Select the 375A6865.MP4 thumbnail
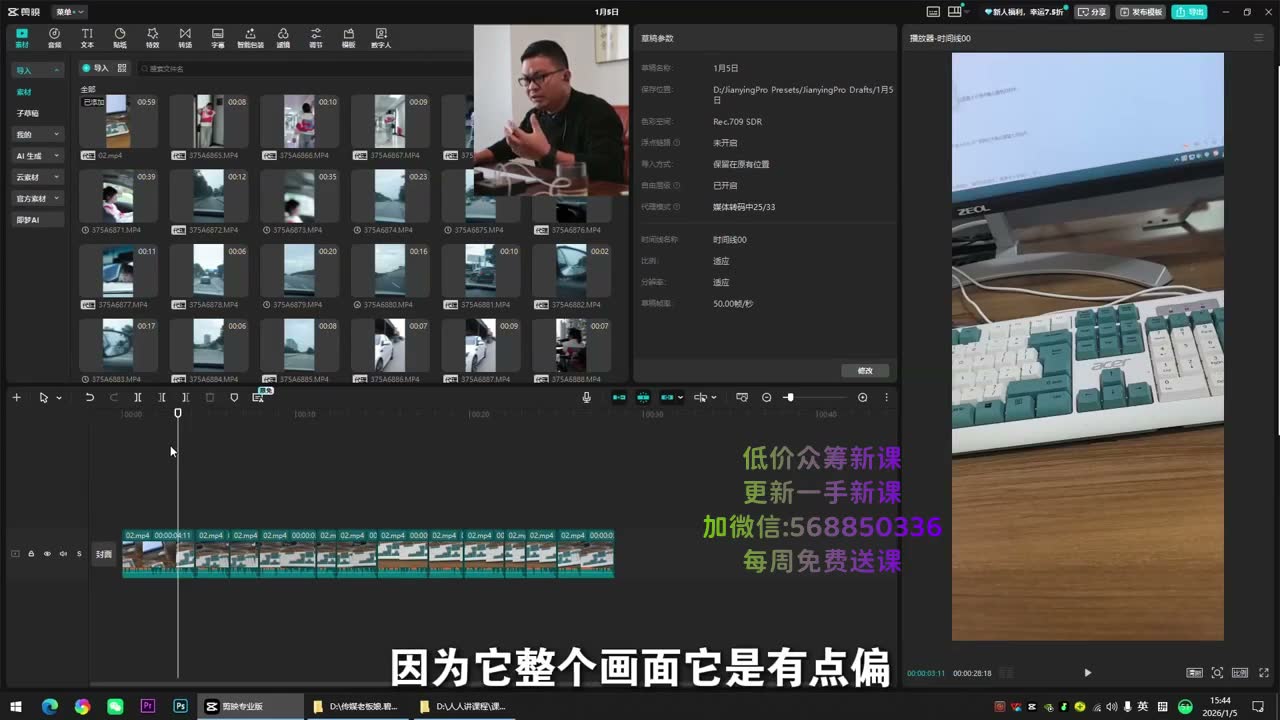1280x720 pixels. (x=208, y=121)
